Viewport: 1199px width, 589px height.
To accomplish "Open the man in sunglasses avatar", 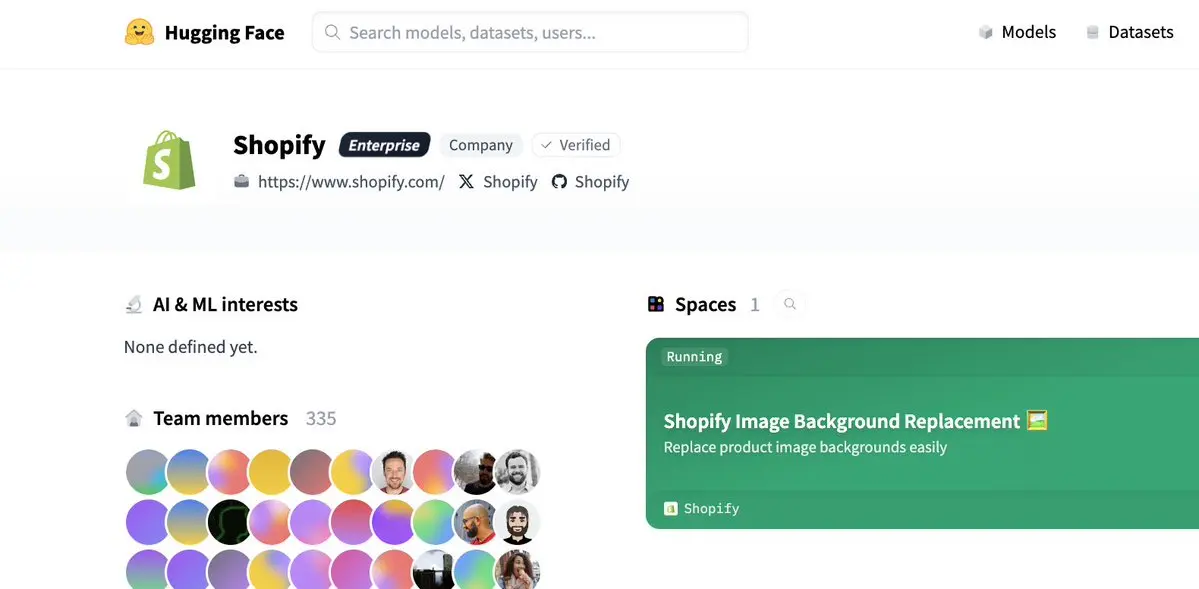I will [475, 471].
